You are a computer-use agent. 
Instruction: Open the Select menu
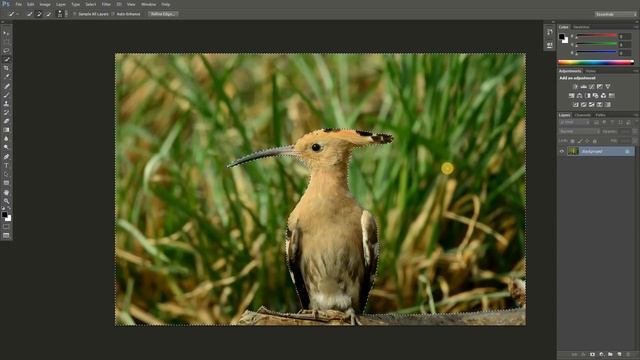point(91,4)
